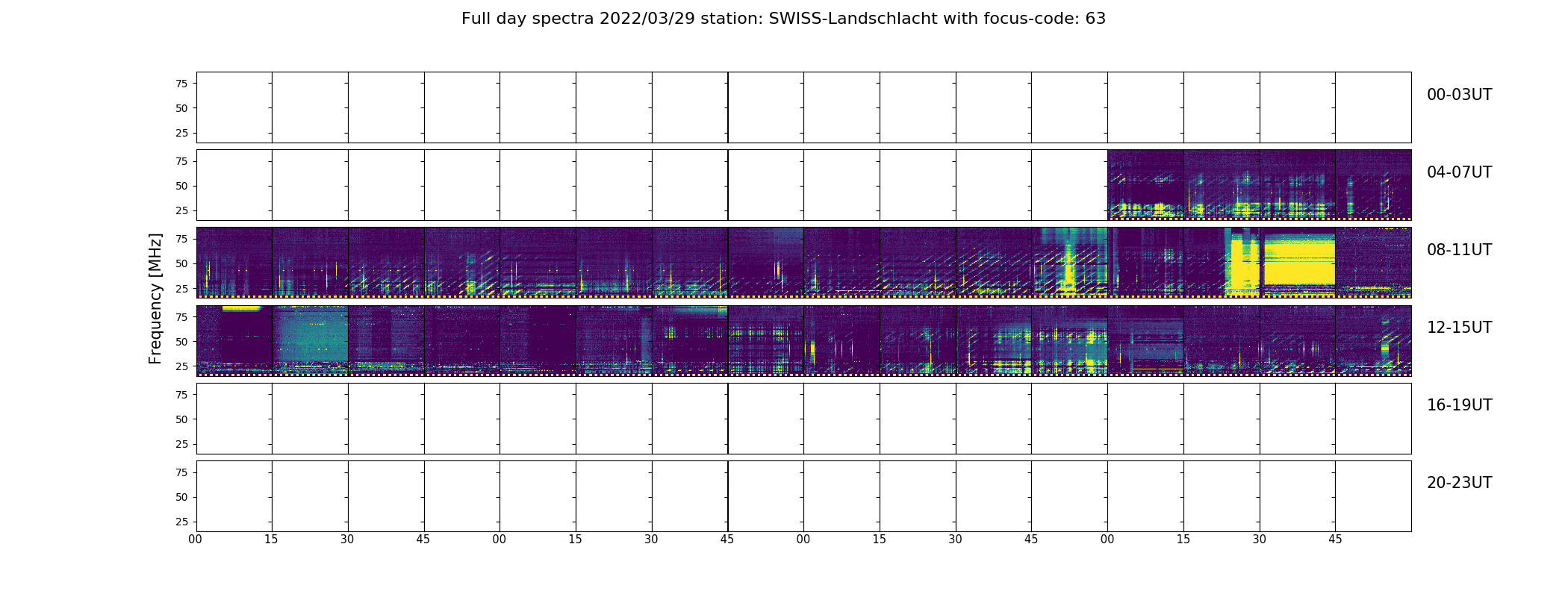Click the empty 00-03UT spectrum panel
This screenshot has height=597, width=1568.
(803, 107)
